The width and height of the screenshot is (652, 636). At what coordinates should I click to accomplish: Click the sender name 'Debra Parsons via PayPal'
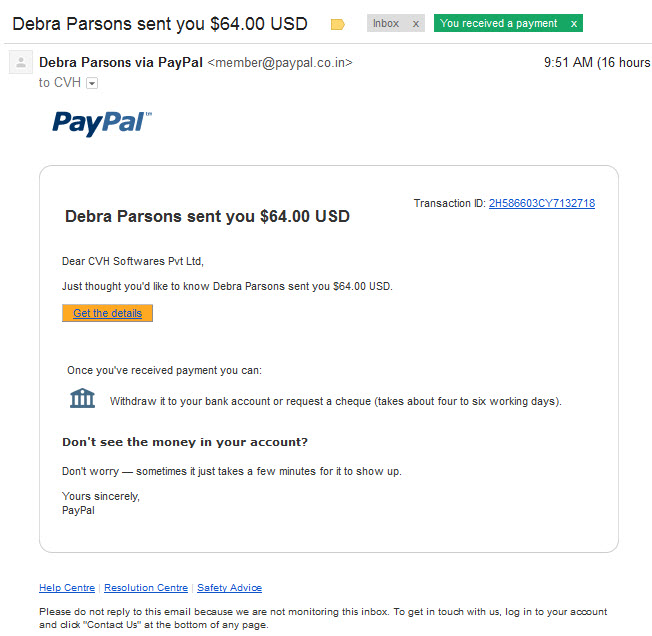point(121,62)
